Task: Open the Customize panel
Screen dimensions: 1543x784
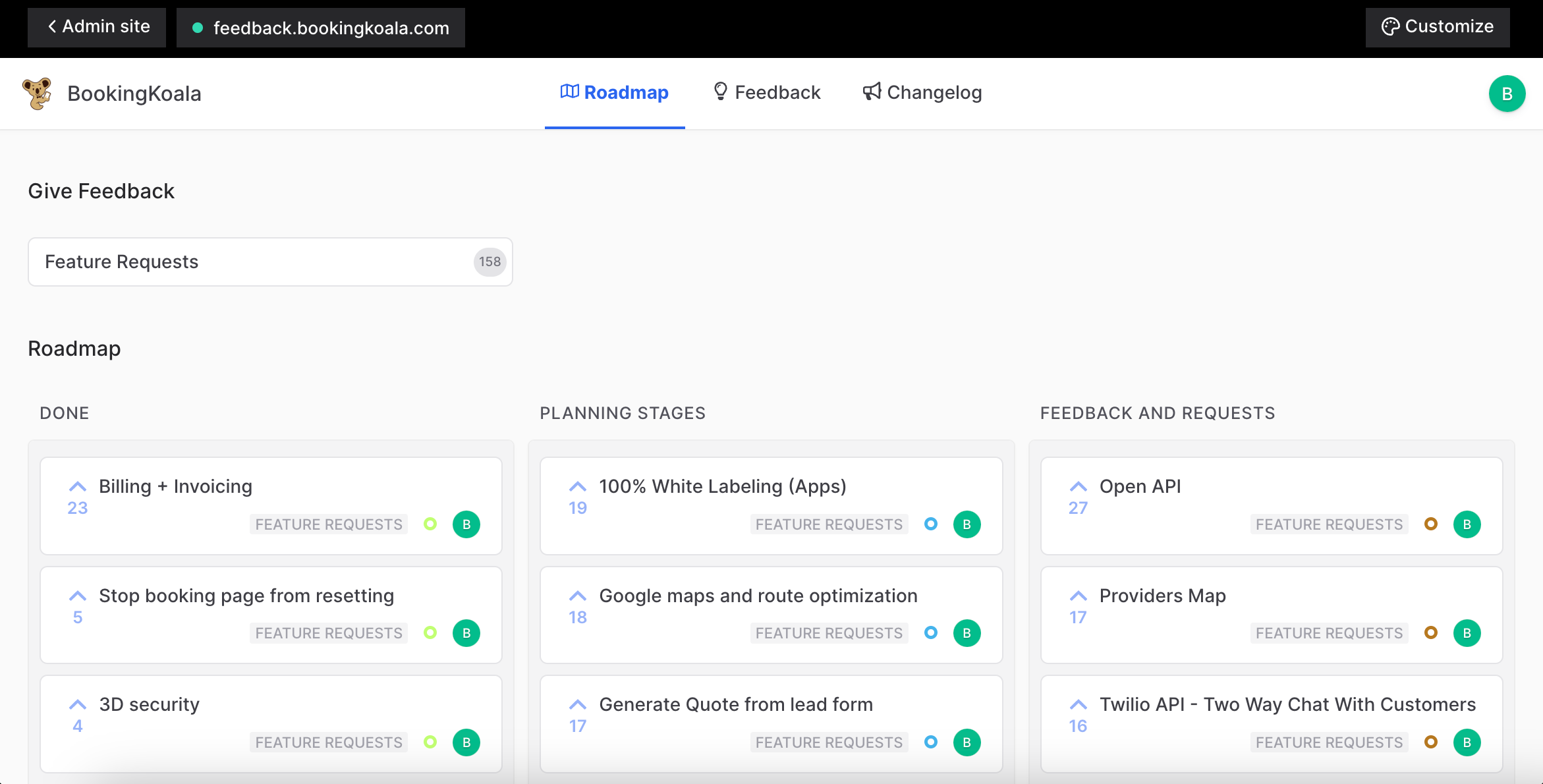Action: [x=1437, y=27]
